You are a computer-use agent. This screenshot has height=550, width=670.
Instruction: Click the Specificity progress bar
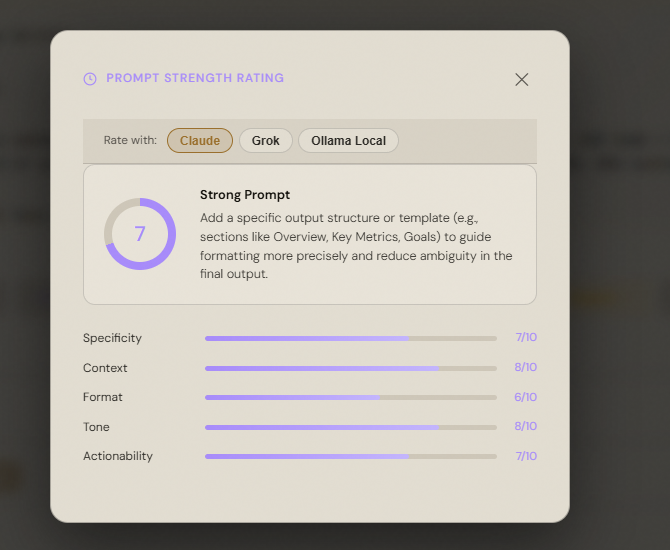tap(351, 338)
